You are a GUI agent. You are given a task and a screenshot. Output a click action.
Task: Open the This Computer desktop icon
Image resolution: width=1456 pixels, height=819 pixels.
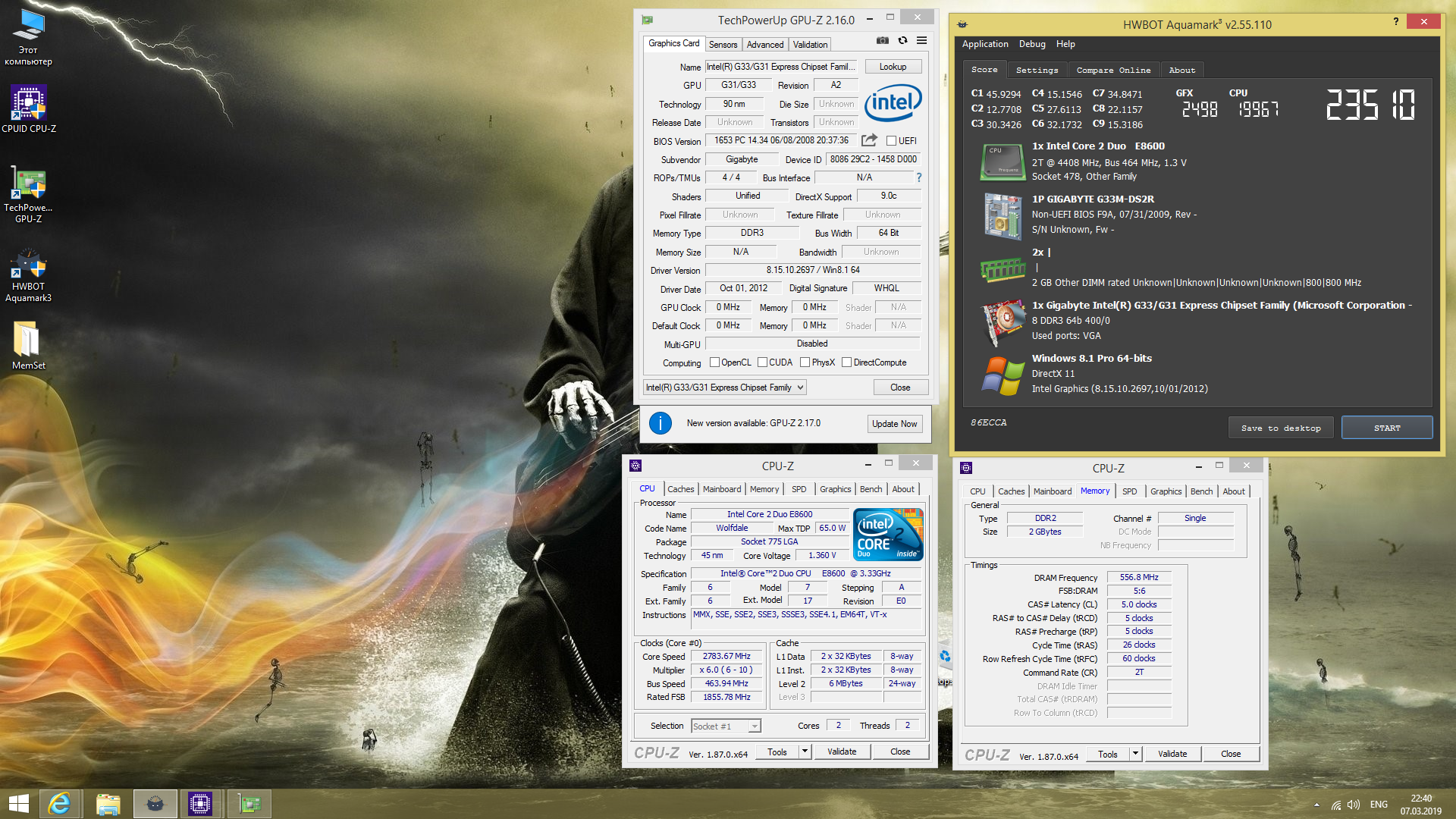(29, 37)
